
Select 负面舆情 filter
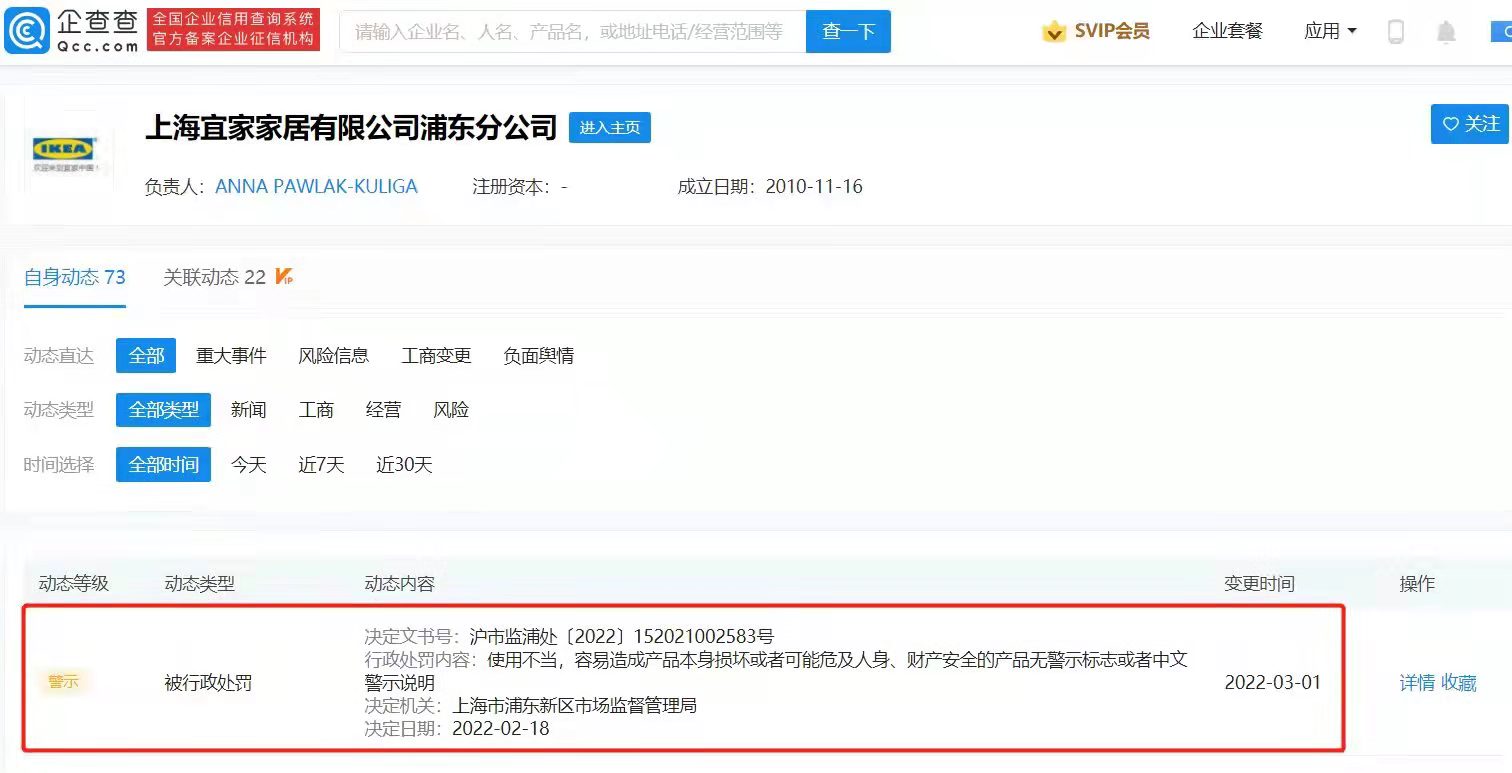point(538,356)
